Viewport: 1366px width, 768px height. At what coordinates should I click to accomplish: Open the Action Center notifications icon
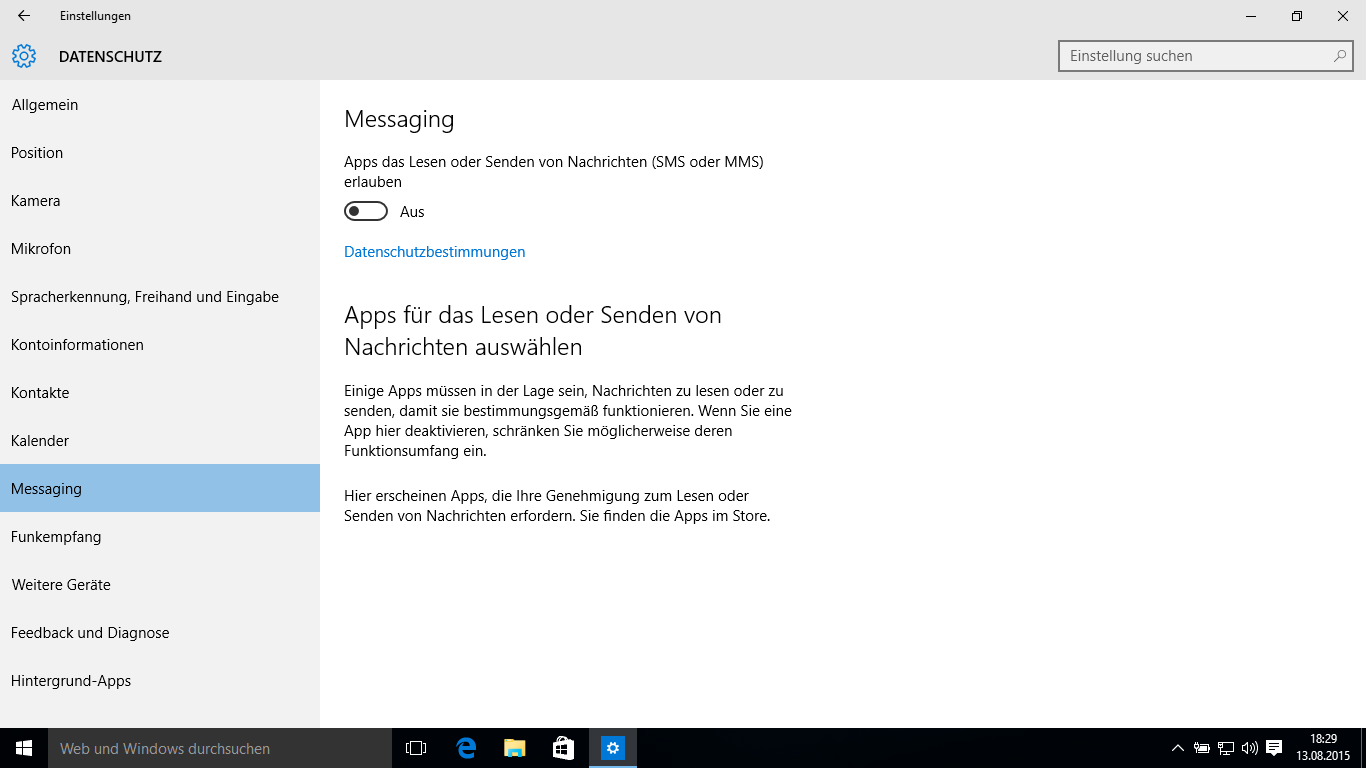coord(1274,748)
